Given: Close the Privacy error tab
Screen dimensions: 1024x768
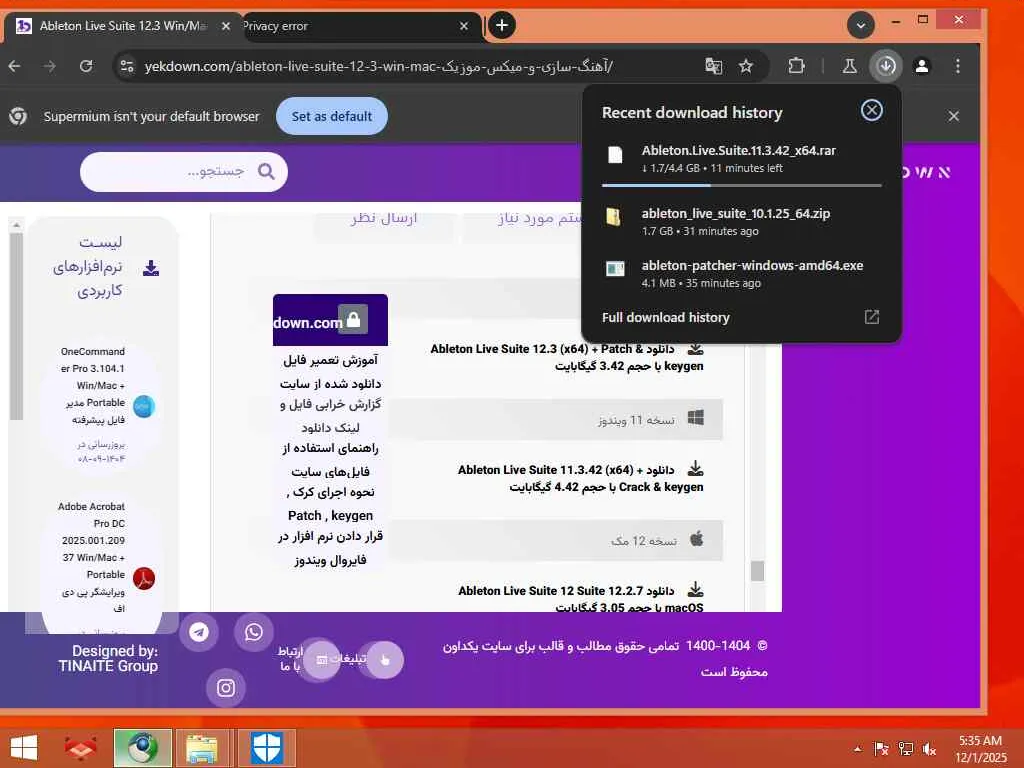Looking at the screenshot, I should pyautogui.click(x=464, y=26).
